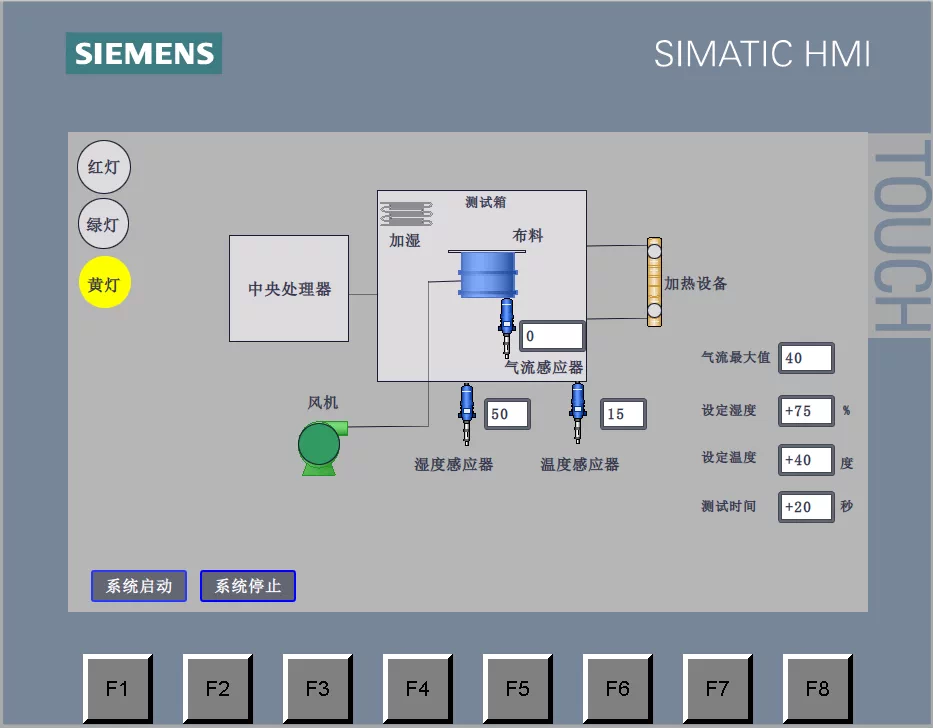This screenshot has height=728, width=933.
Task: Click the 红灯 red lamp indicator
Action: click(104, 167)
